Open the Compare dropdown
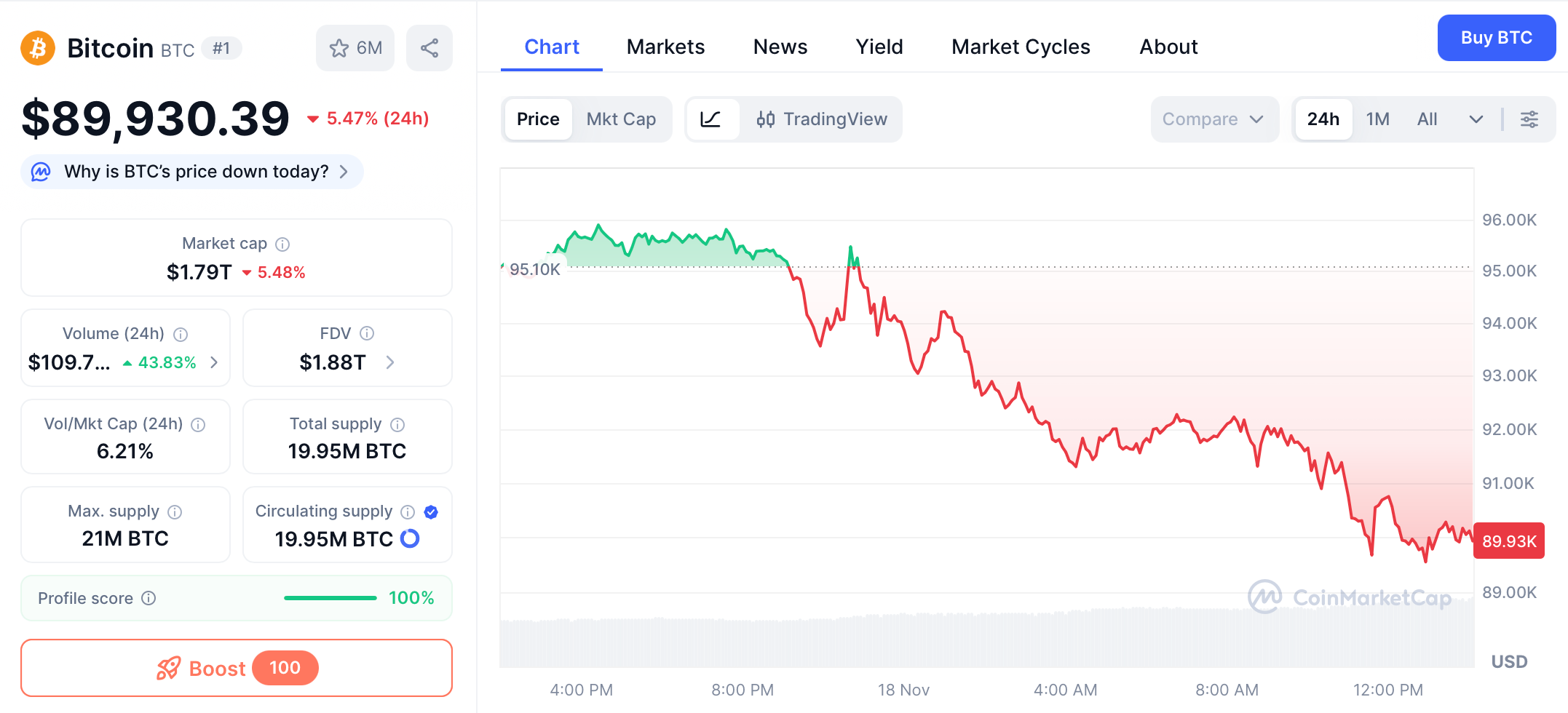 tap(1214, 119)
